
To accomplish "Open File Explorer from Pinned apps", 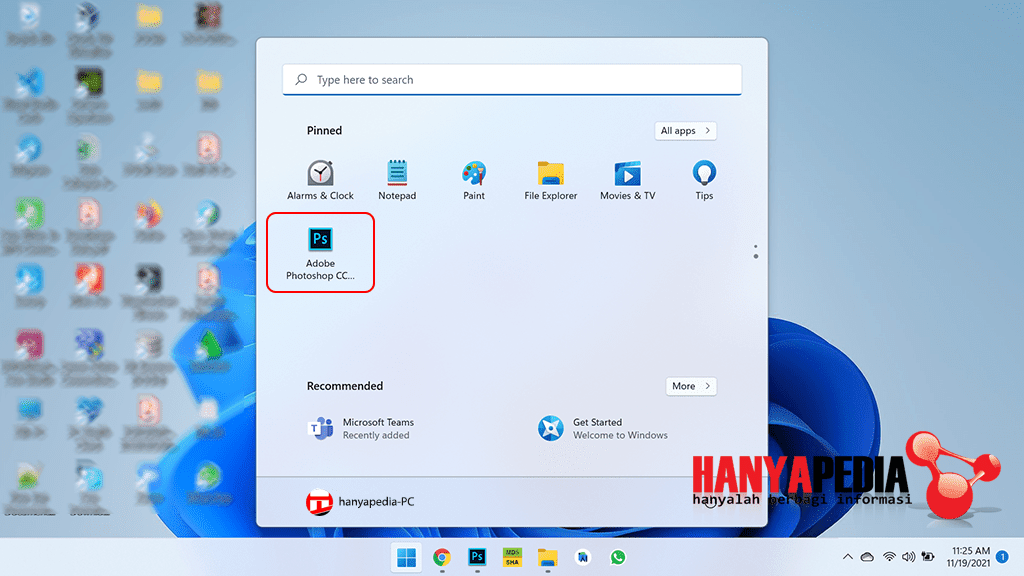I will point(551,181).
